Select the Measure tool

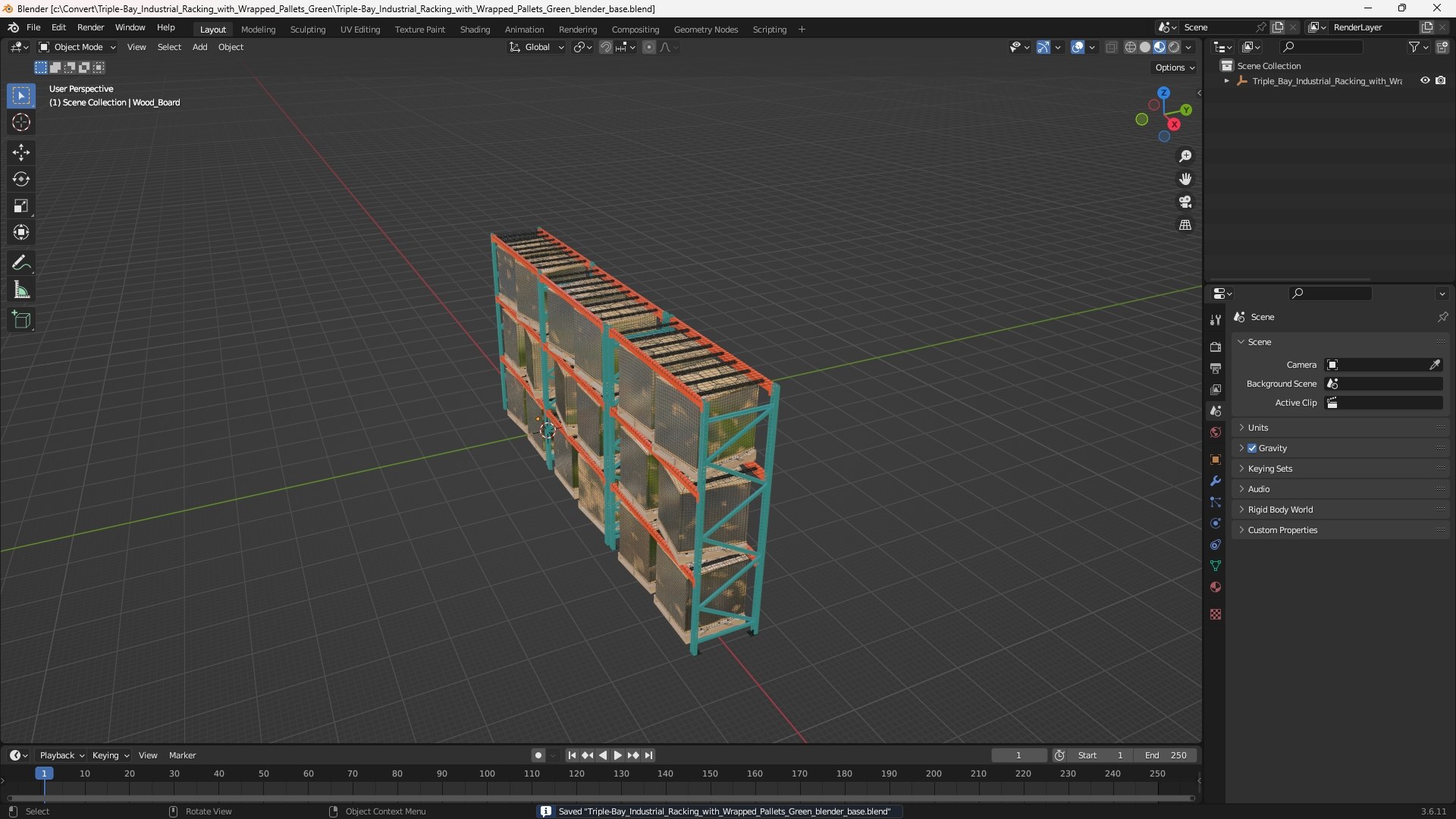[x=20, y=290]
